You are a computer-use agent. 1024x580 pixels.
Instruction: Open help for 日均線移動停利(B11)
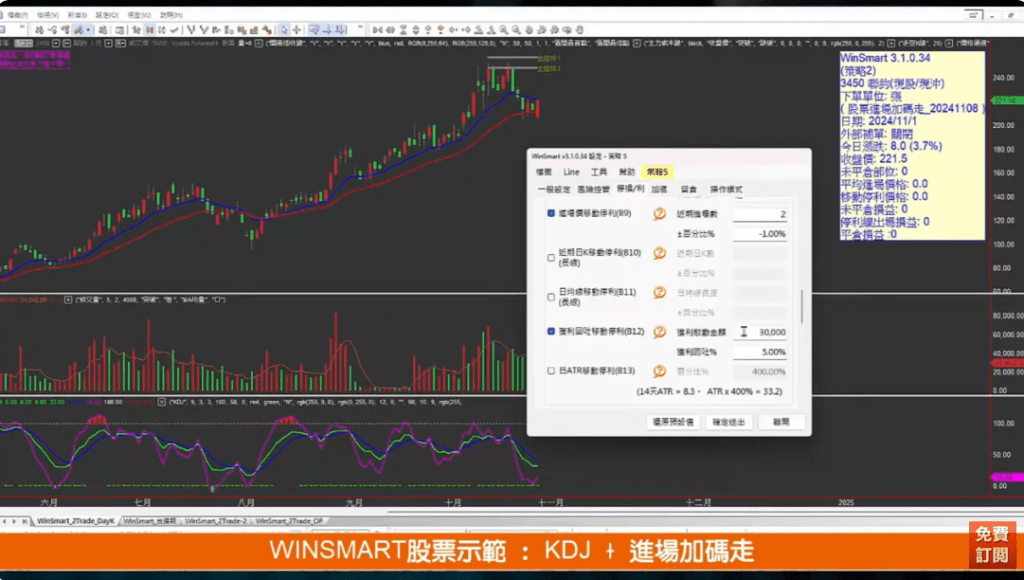(660, 293)
